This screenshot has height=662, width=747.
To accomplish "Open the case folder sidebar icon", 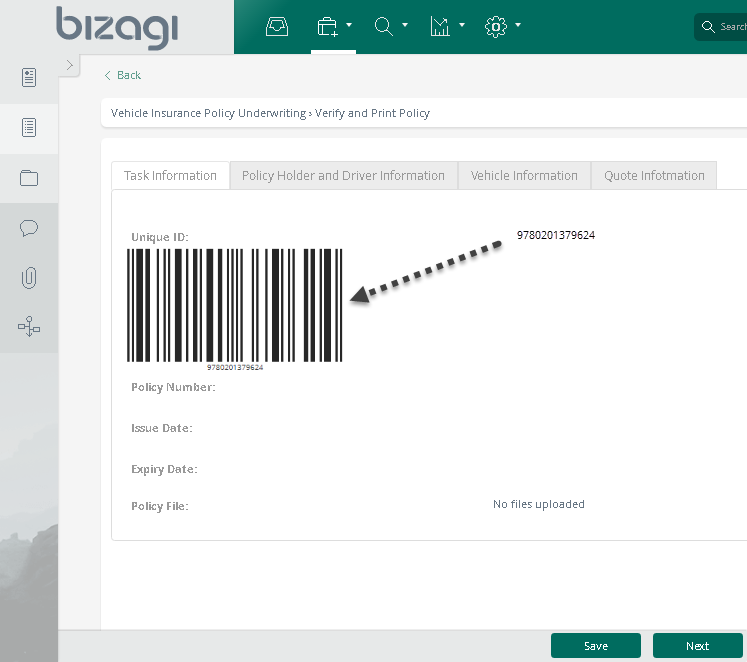I will (29, 178).
